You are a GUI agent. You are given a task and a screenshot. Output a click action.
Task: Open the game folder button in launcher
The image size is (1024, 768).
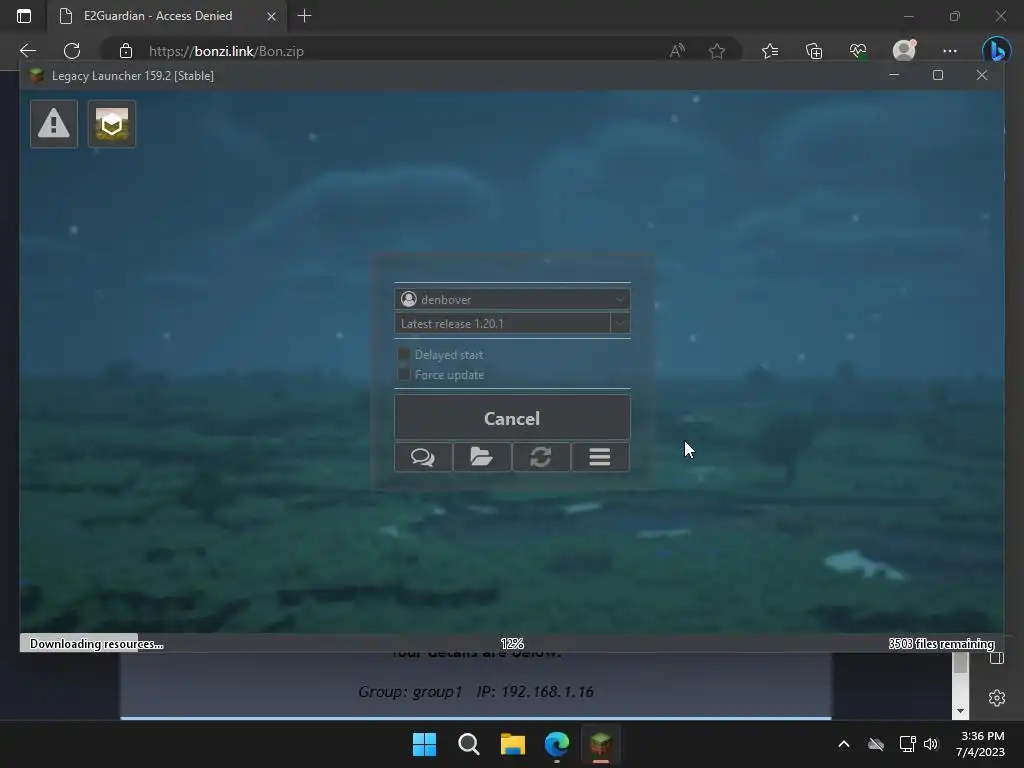[x=482, y=457]
